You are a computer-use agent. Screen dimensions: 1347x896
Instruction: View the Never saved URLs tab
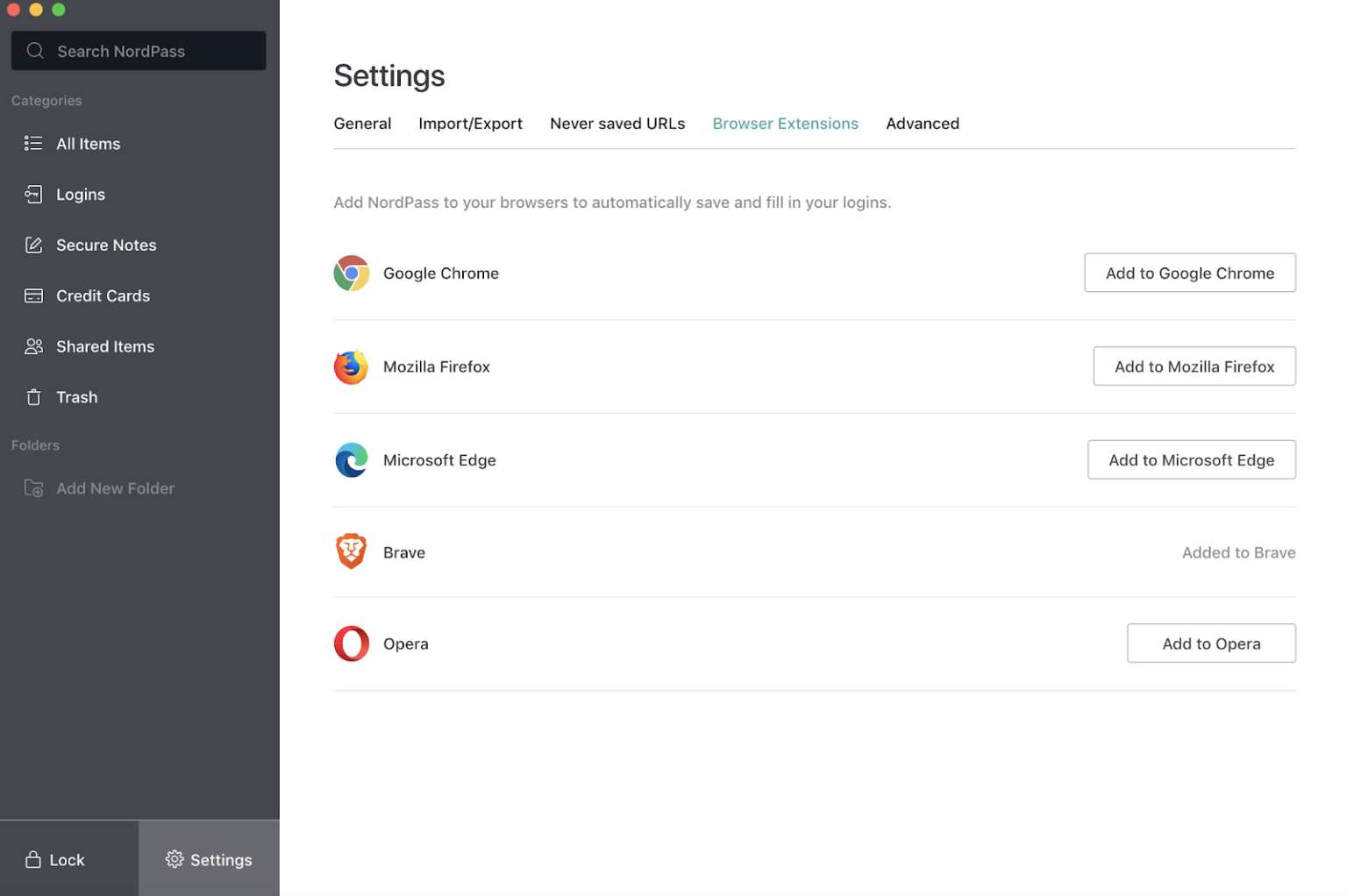click(616, 123)
